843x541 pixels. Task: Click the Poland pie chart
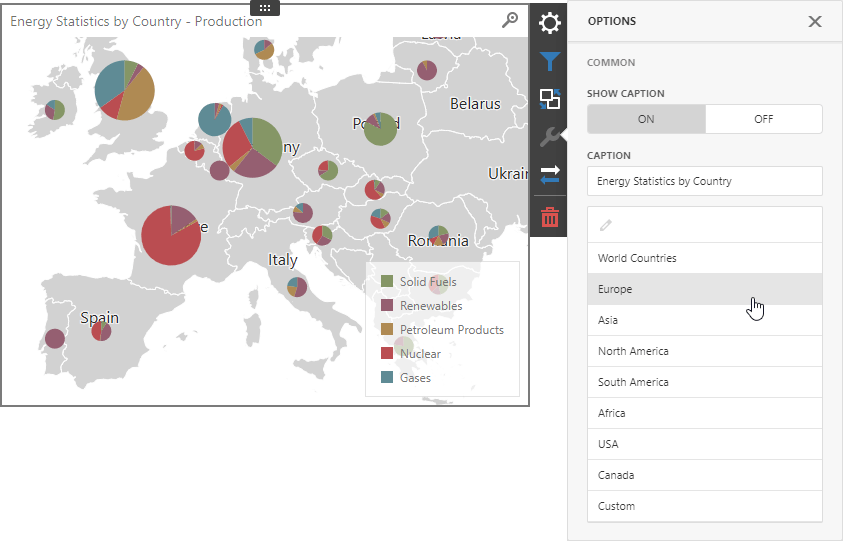pyautogui.click(x=380, y=129)
